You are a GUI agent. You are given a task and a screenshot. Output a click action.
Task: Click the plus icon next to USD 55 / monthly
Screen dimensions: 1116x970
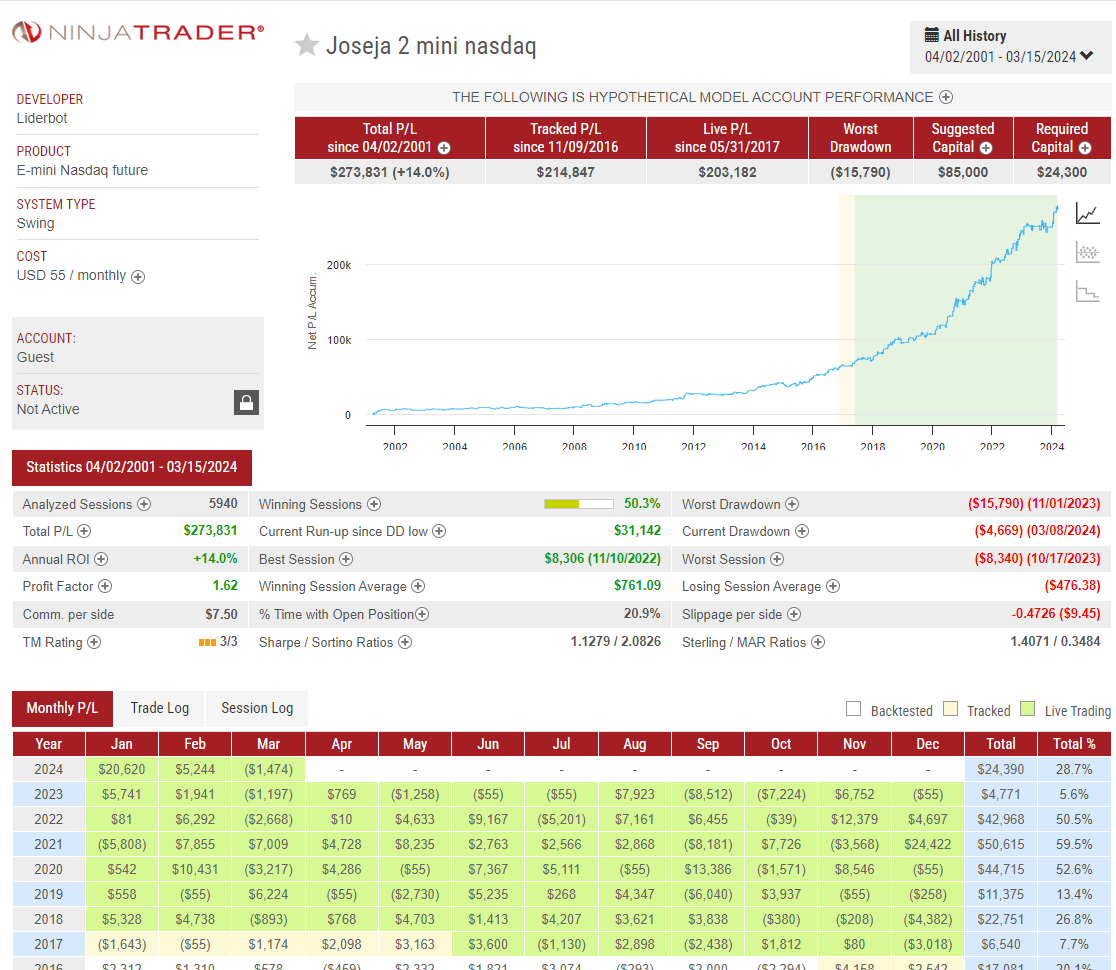point(138,277)
